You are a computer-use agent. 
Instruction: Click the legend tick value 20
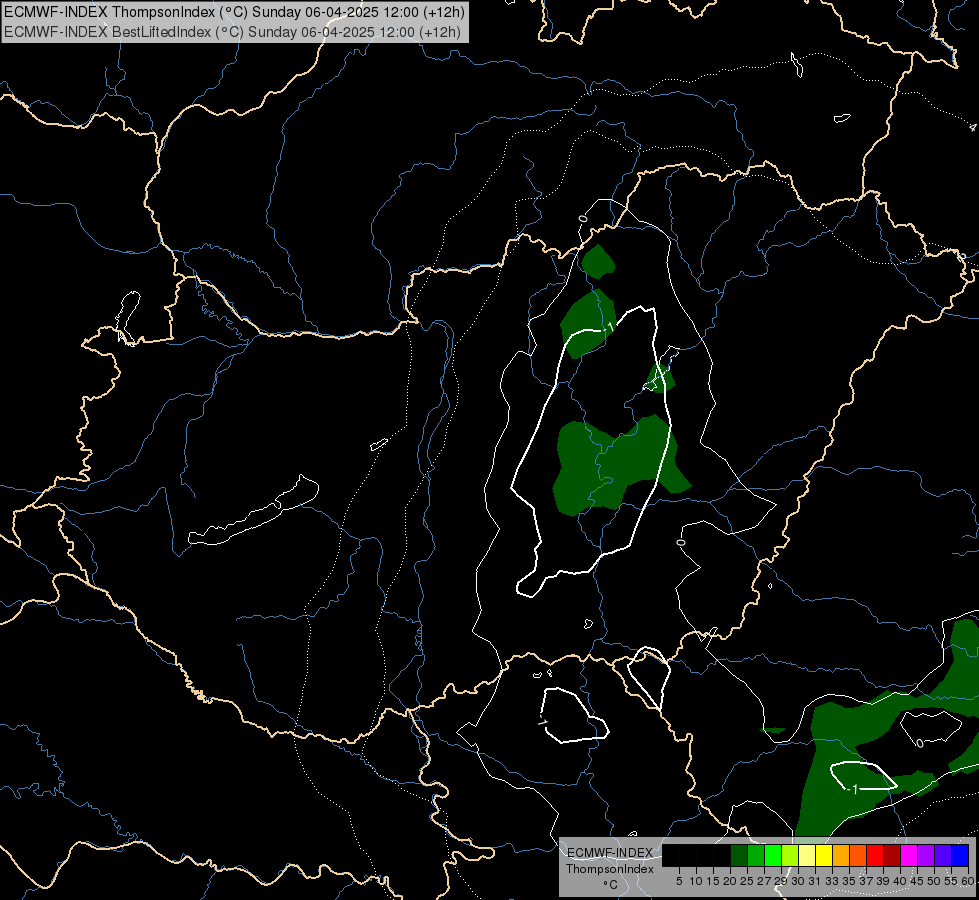coord(730,881)
